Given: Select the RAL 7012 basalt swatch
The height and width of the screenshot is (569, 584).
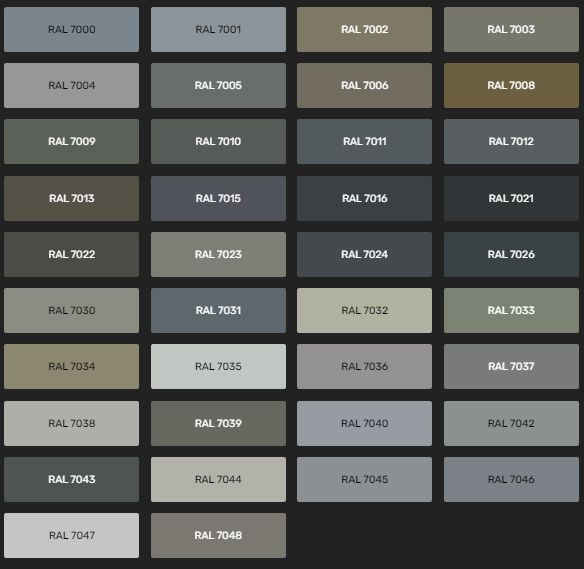Looking at the screenshot, I should pyautogui.click(x=511, y=141).
